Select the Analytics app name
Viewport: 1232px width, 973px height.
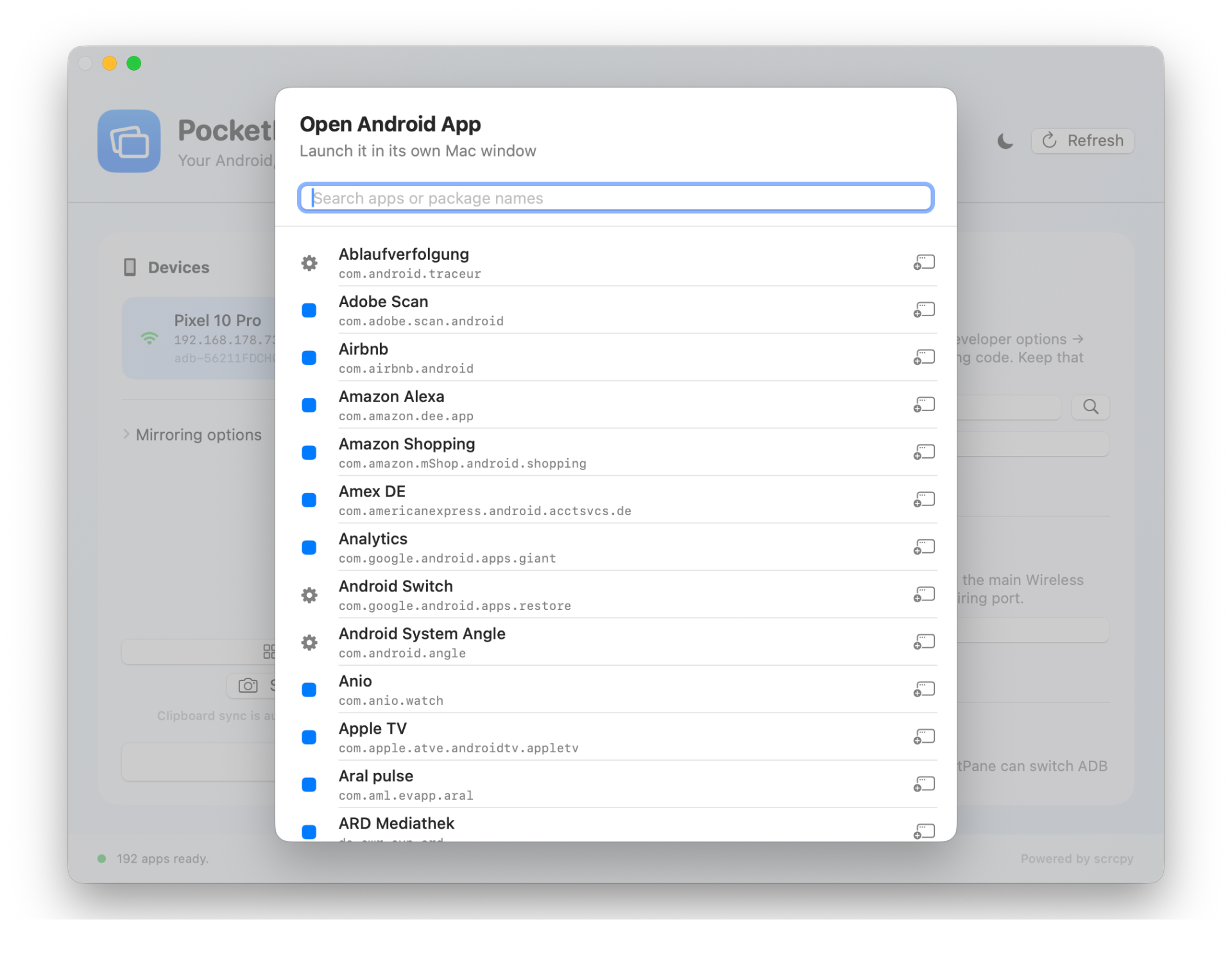(x=373, y=539)
